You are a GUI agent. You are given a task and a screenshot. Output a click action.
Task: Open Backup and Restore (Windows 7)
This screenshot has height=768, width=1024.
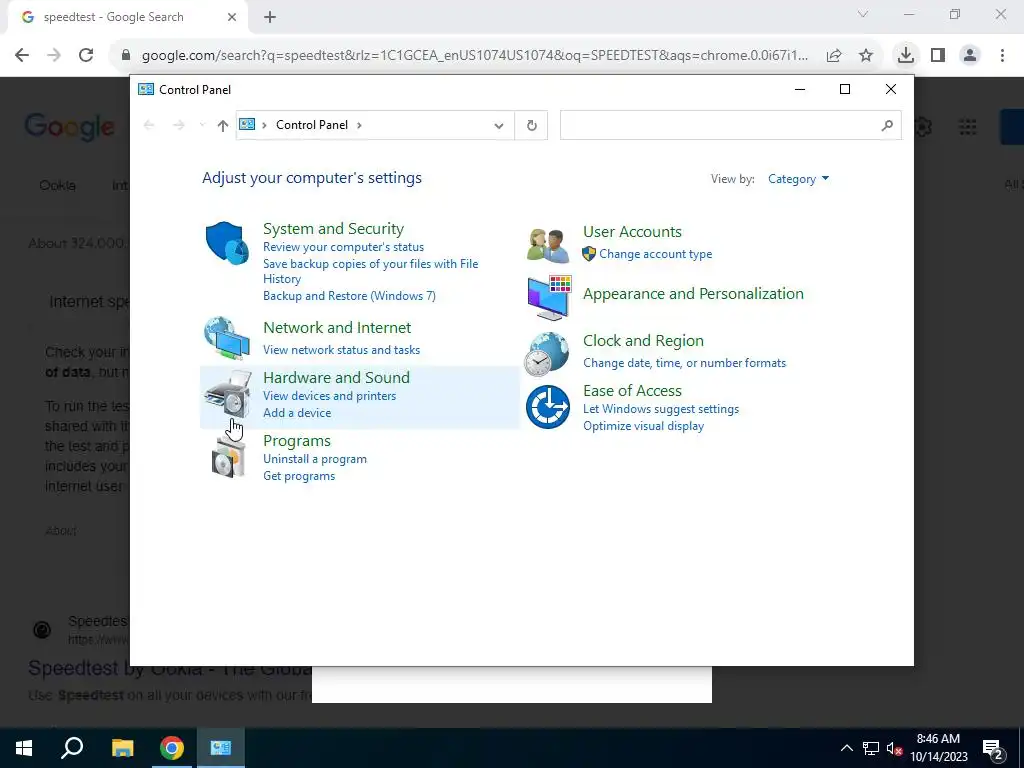pos(349,296)
